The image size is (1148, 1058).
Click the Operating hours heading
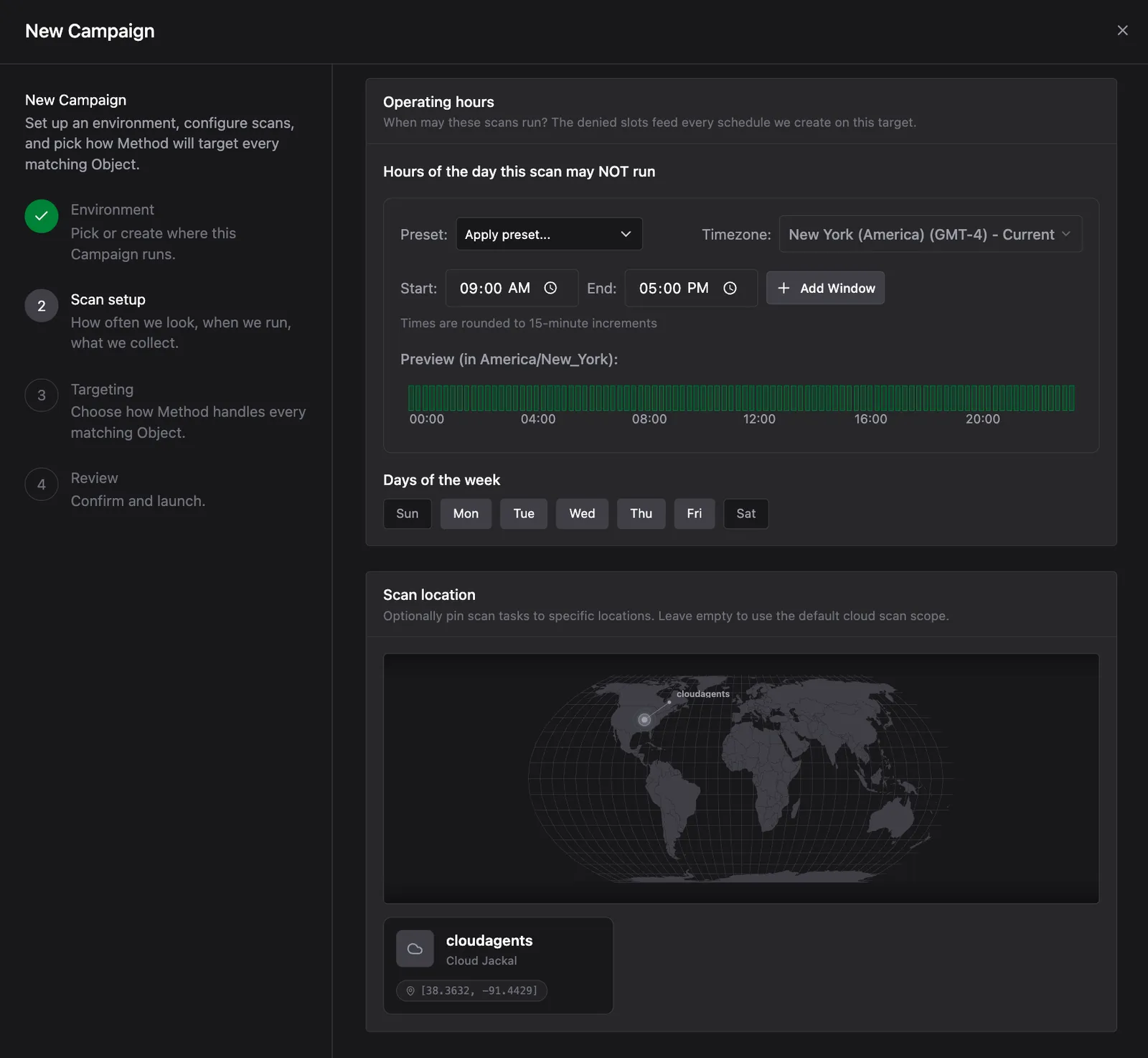[438, 102]
